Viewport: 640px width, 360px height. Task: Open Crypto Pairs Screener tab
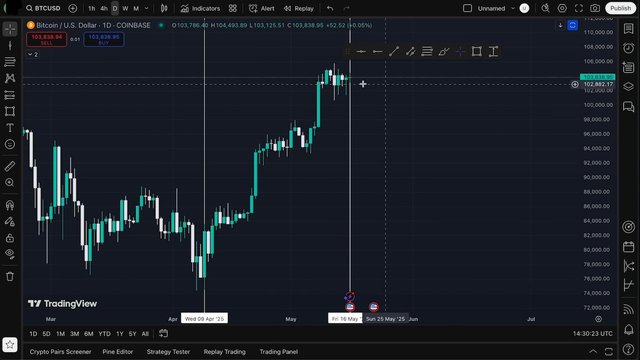(x=60, y=352)
